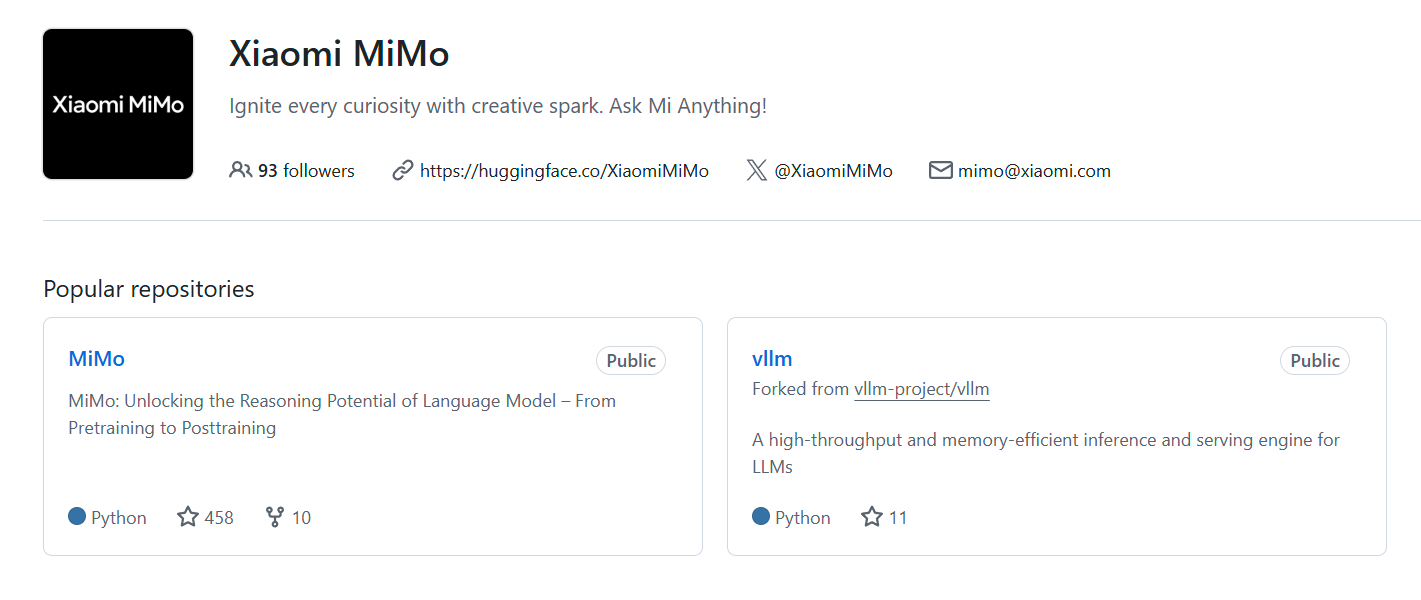1421x600 pixels.
Task: Click the Python label on vllm card
Action: [x=803, y=518]
